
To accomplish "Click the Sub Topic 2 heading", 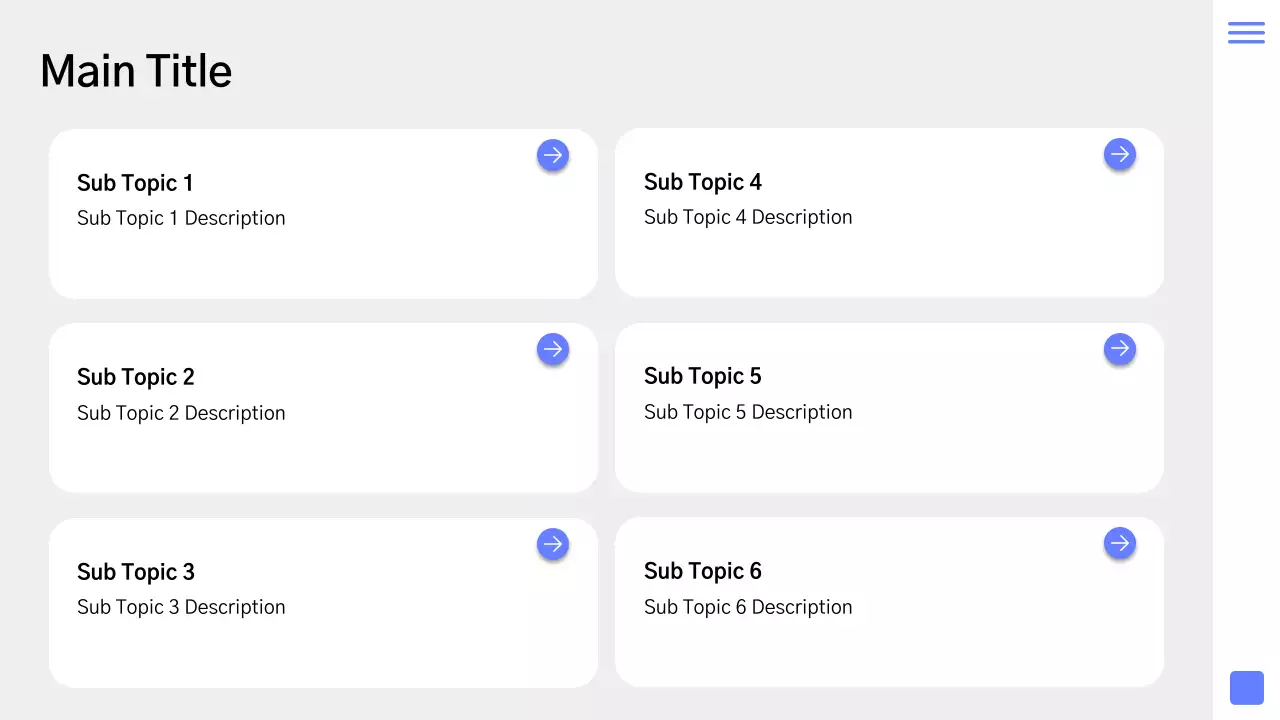I will pos(136,377).
